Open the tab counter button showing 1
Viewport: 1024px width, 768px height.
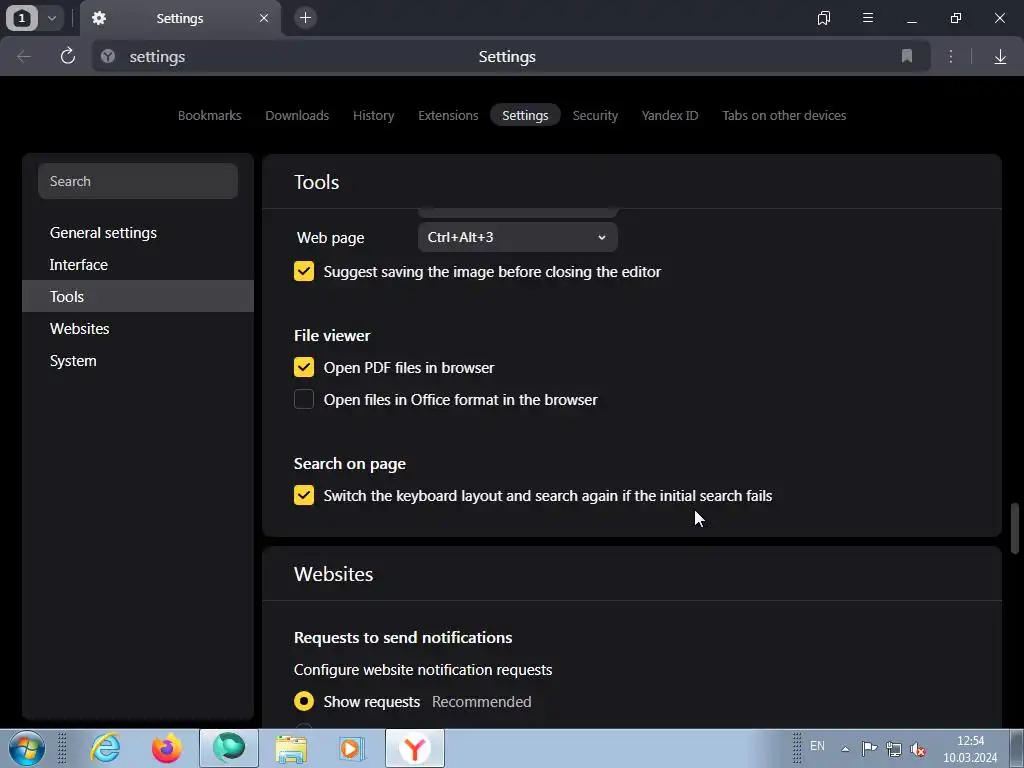tap(22, 18)
